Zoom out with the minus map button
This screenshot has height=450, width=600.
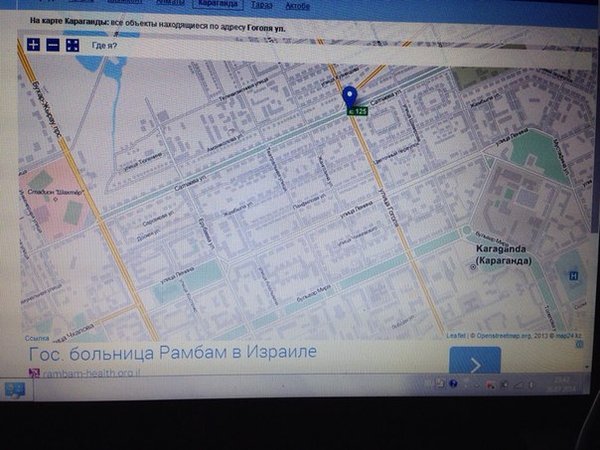[53, 44]
